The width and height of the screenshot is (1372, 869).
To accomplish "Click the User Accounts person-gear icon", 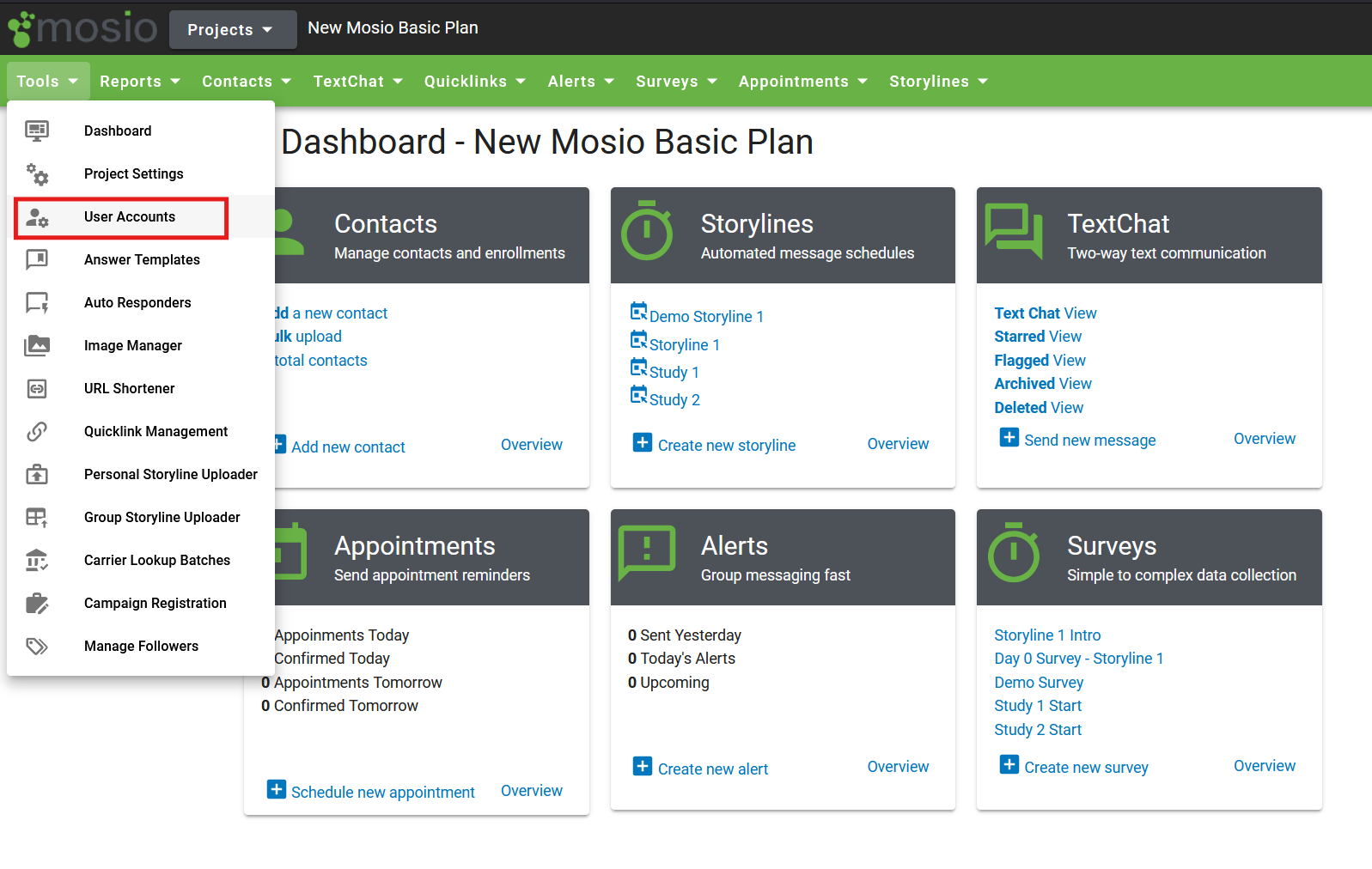I will pyautogui.click(x=37, y=217).
